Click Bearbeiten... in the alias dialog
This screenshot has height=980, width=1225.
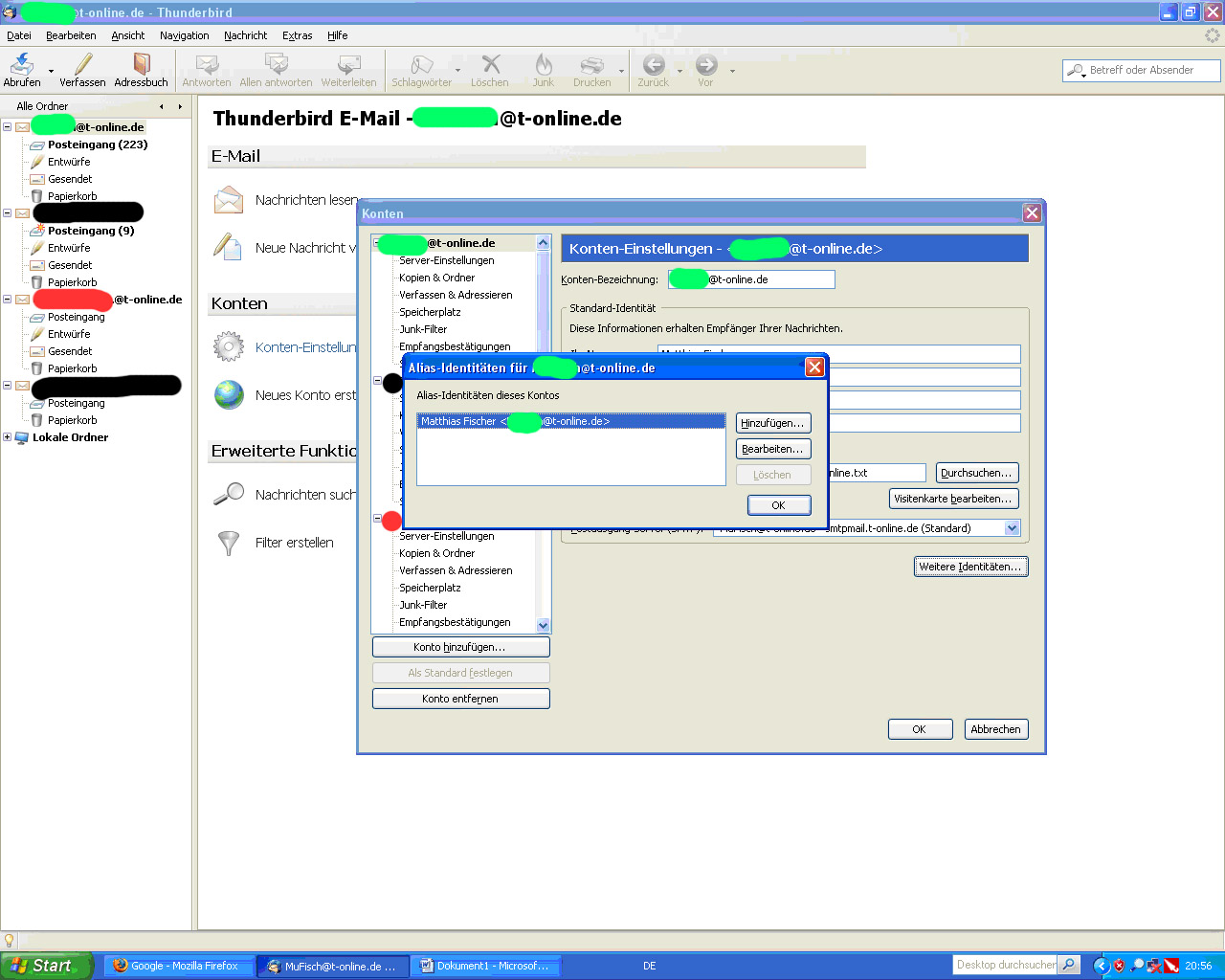point(772,449)
